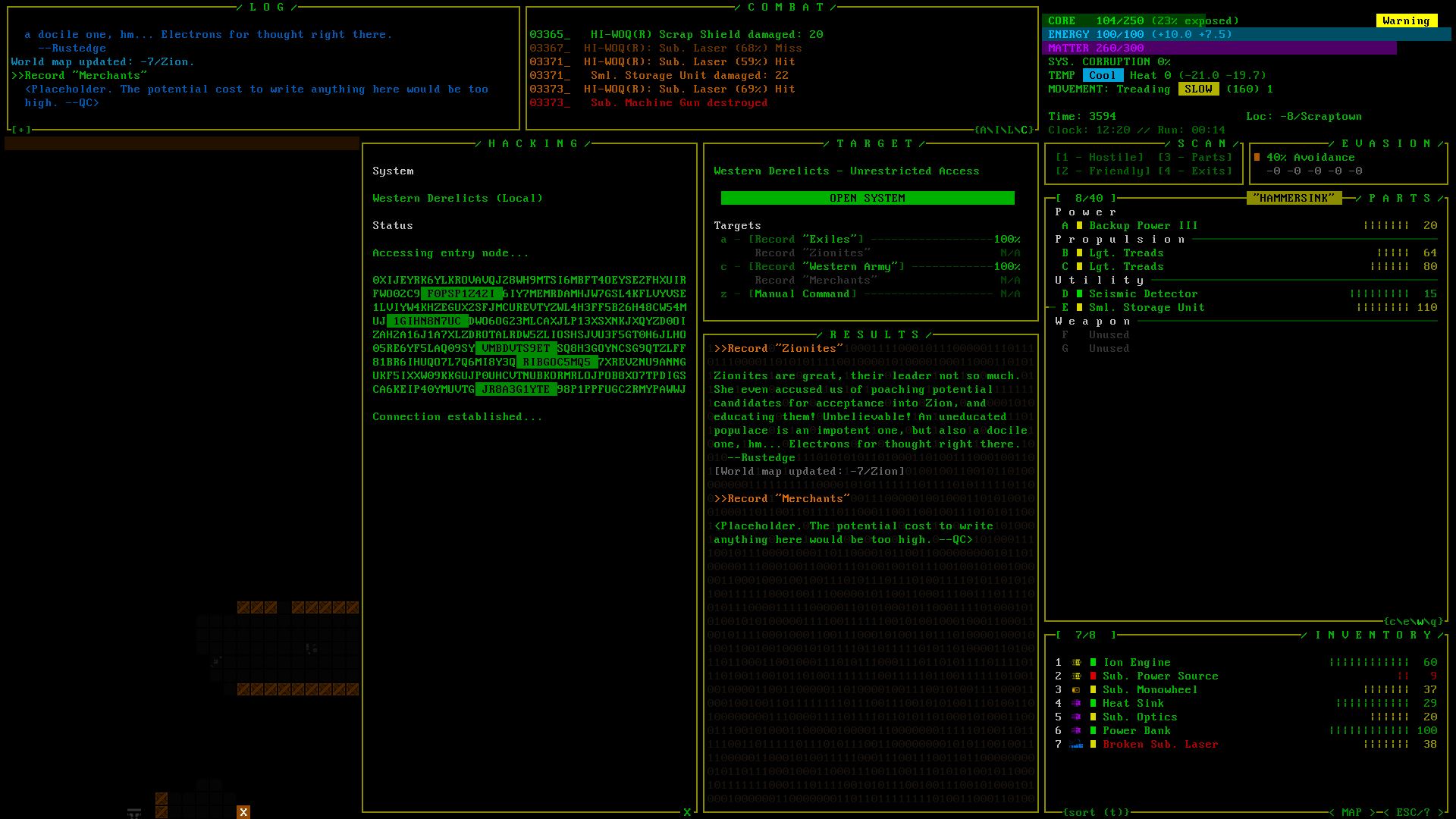Click the Sub. Optics item icon
This screenshot has height=819, width=1456.
click(1075, 717)
